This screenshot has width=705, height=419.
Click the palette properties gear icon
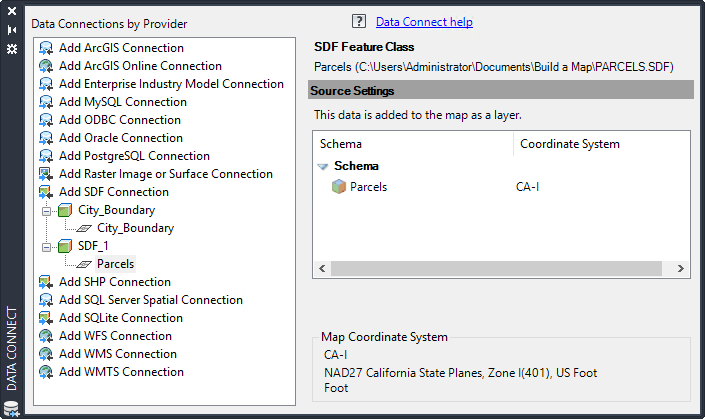click(12, 48)
